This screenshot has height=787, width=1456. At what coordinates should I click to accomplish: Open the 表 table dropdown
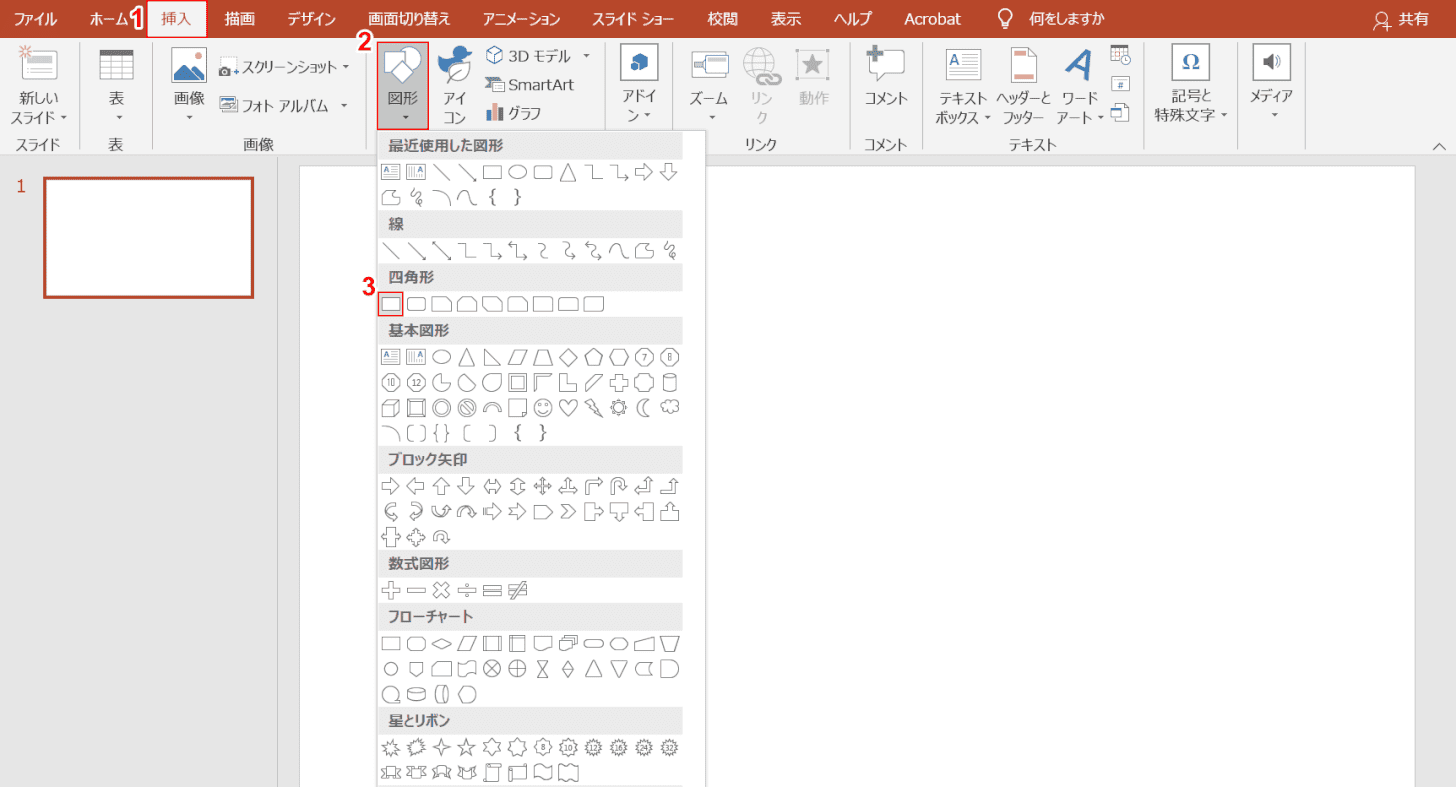(x=116, y=84)
